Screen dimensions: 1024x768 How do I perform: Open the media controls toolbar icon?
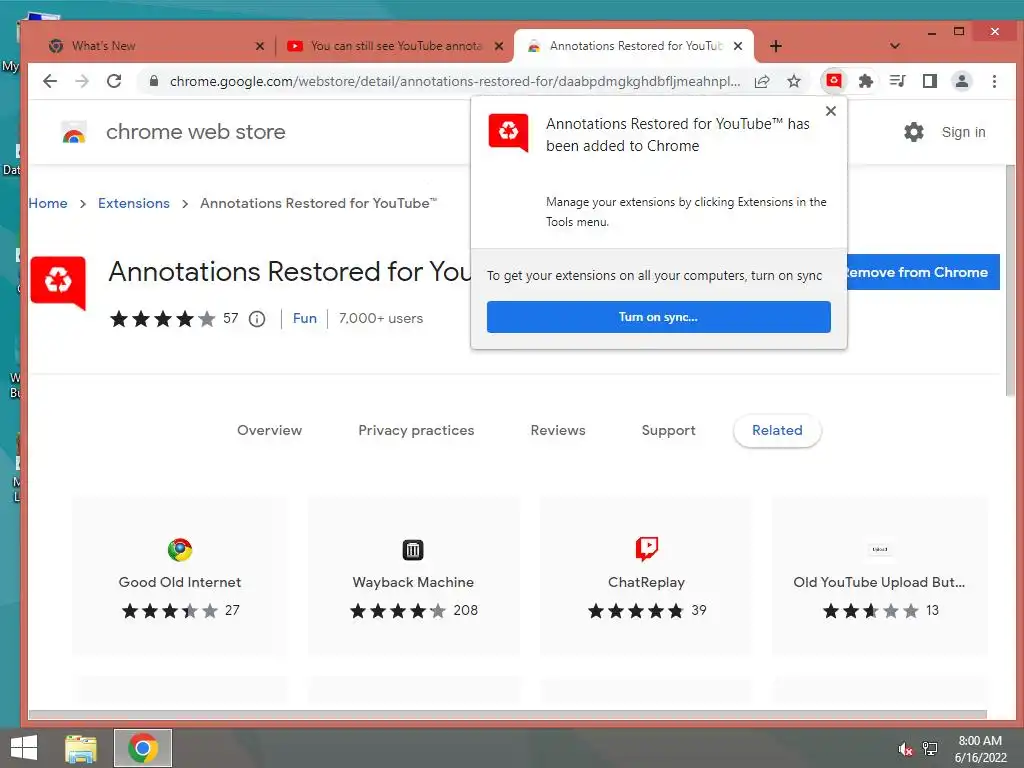click(x=897, y=81)
